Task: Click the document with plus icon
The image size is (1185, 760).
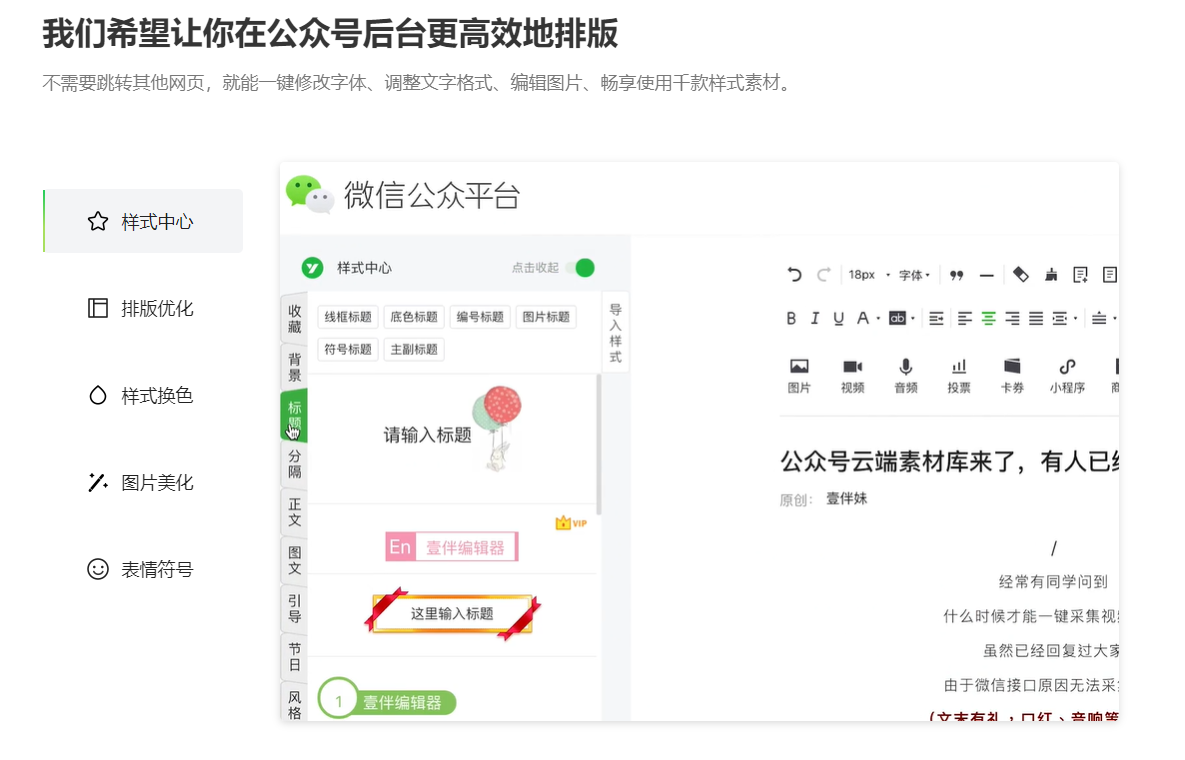Action: click(x=1081, y=275)
